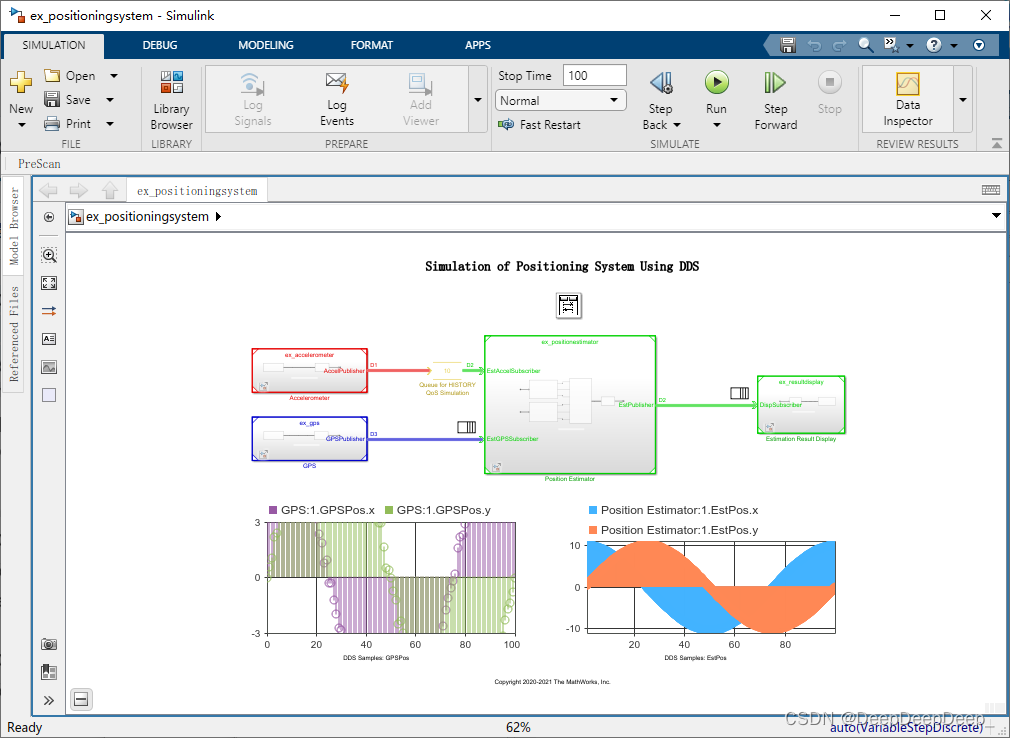Click the search magnifier icon in title ribbon
Screen dimensions: 1010x738
point(866,45)
